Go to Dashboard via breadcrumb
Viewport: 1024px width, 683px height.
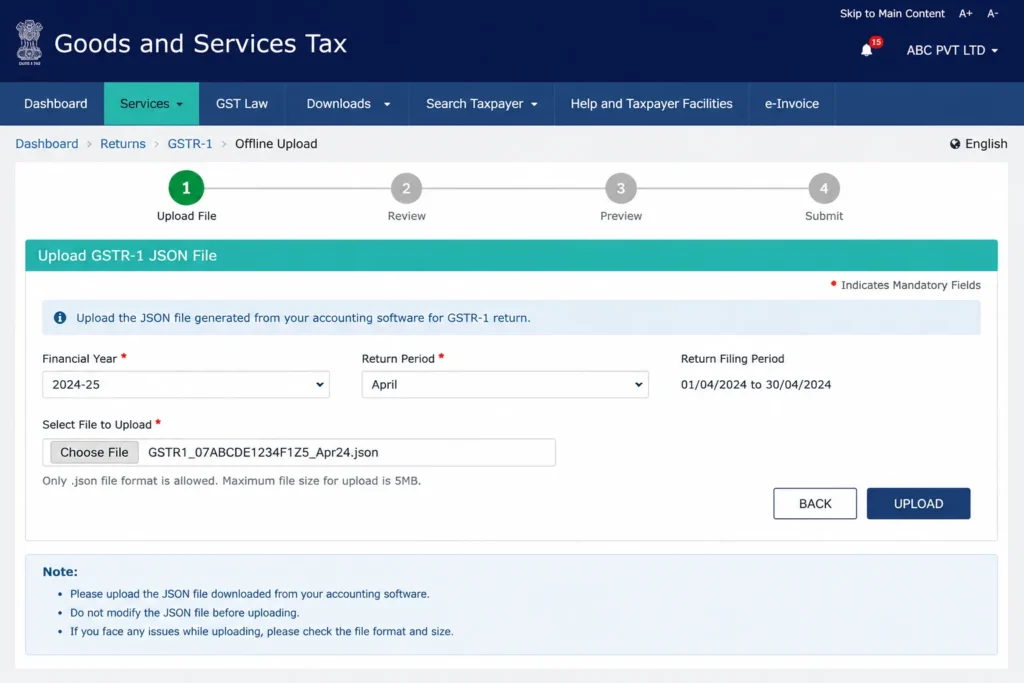tap(47, 144)
